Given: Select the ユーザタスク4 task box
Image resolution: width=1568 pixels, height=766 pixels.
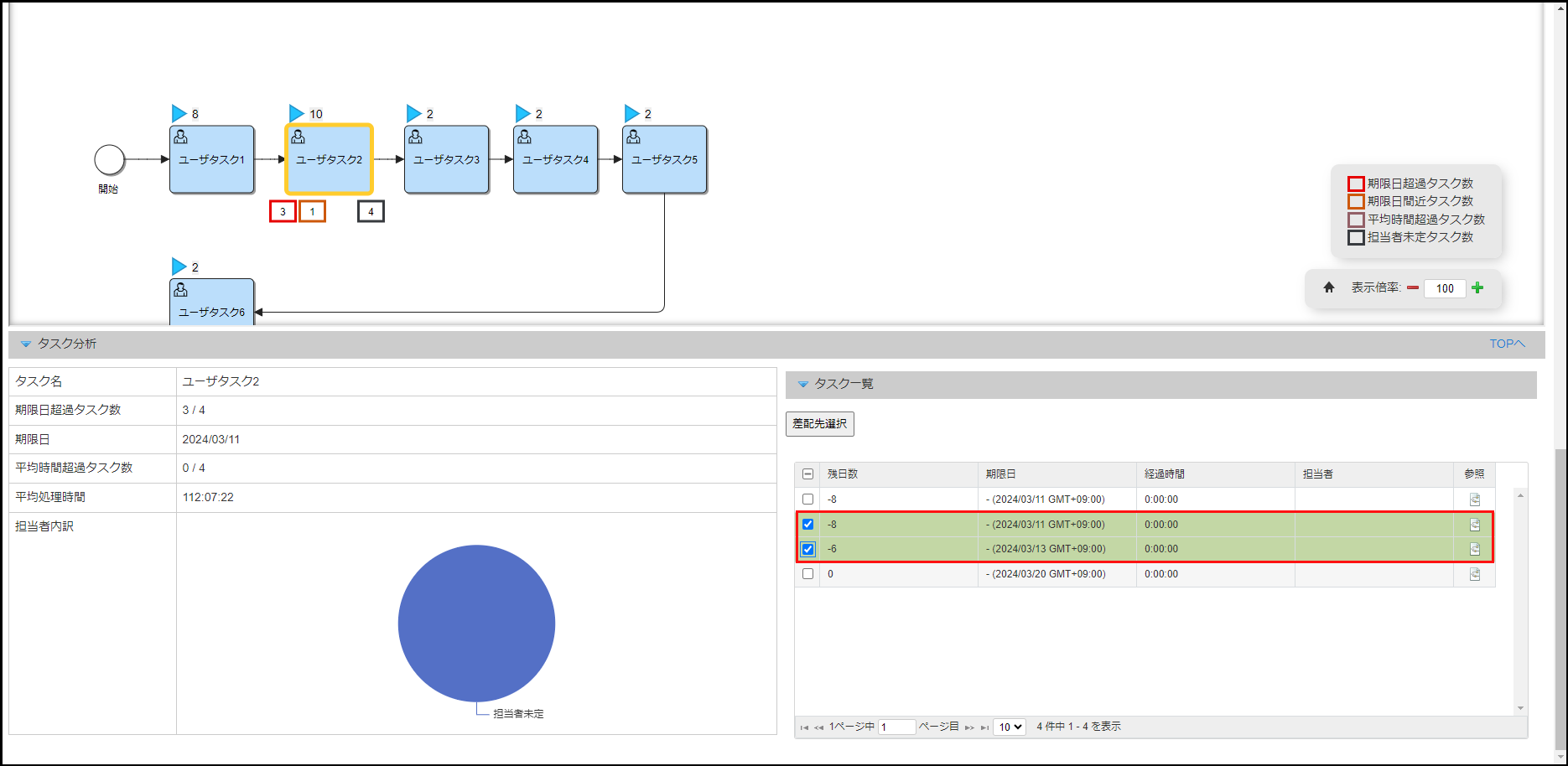Looking at the screenshot, I should pyautogui.click(x=556, y=159).
